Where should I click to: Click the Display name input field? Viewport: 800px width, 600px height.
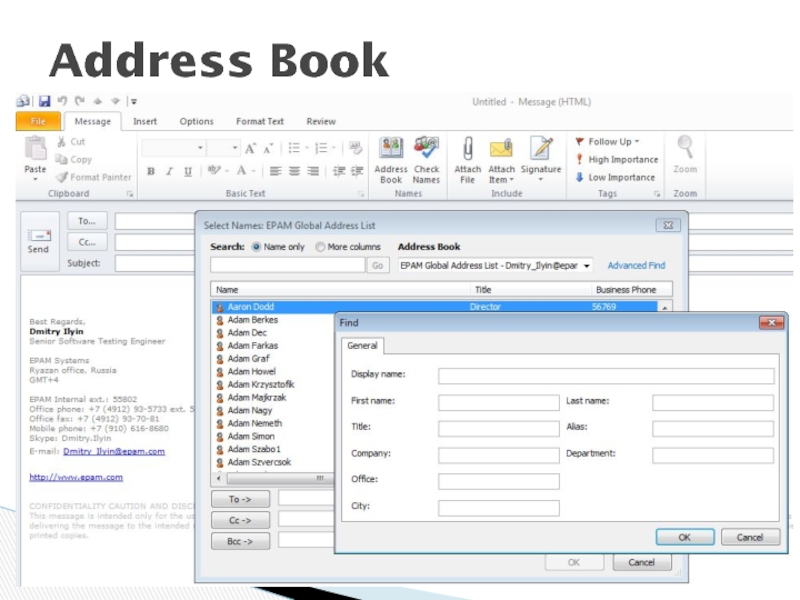click(x=605, y=376)
